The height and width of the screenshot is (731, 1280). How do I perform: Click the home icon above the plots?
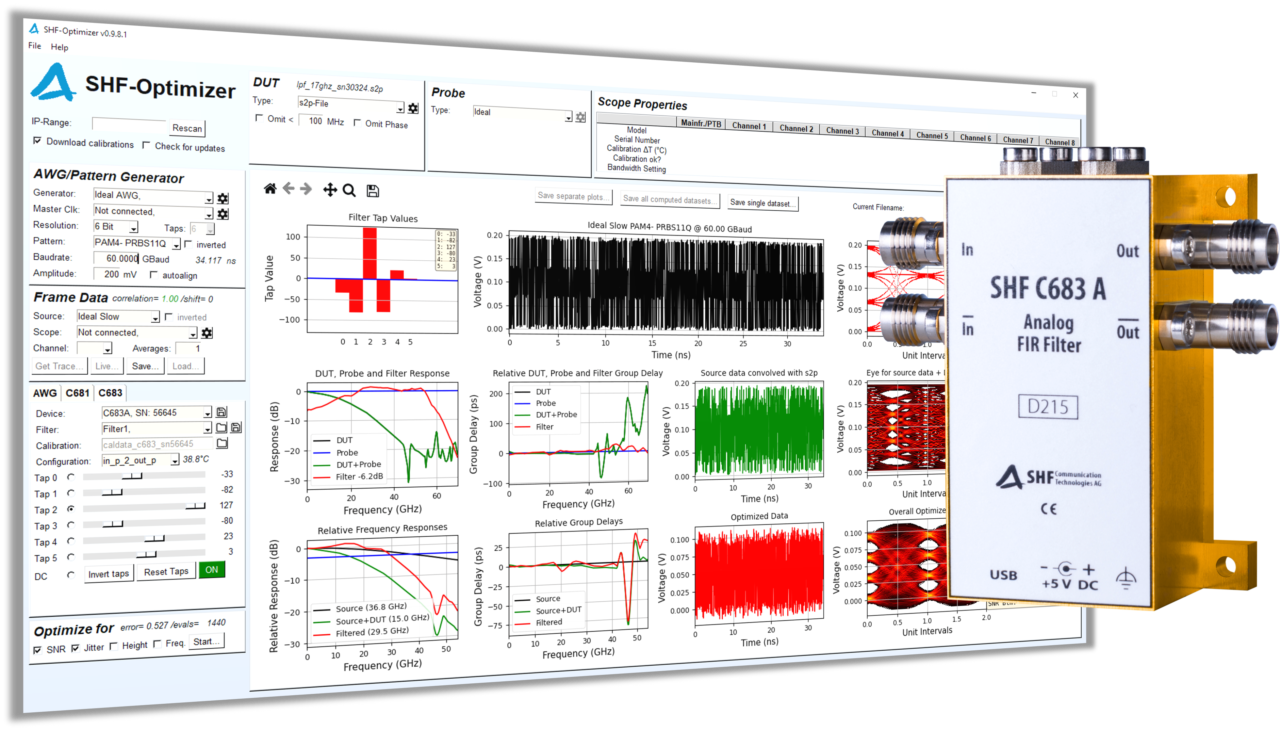point(271,189)
